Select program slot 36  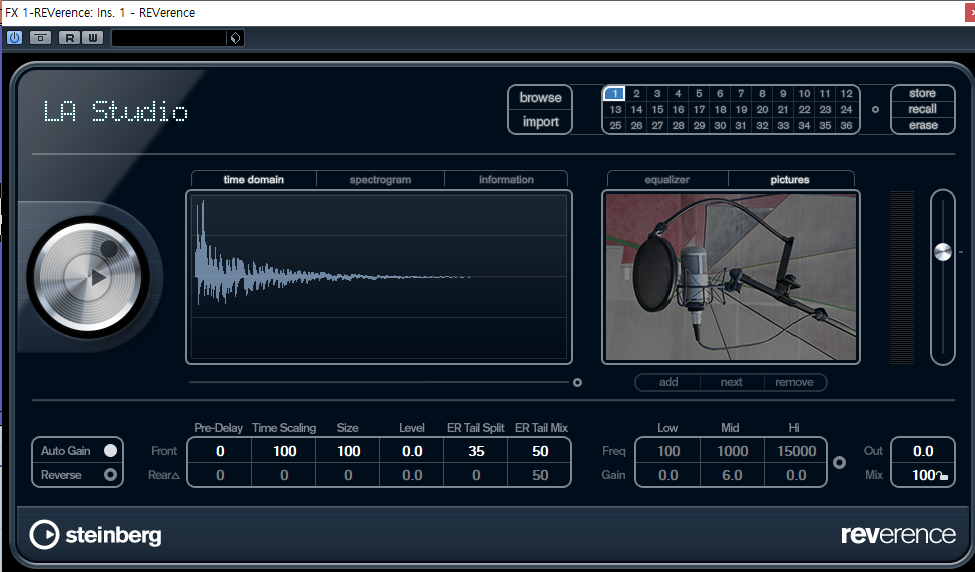[846, 126]
